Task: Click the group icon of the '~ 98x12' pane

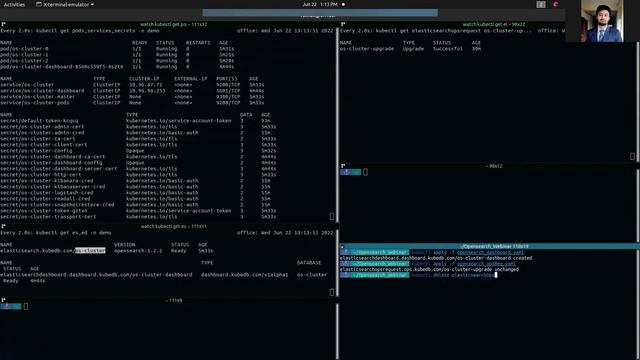Action: click(x=343, y=166)
